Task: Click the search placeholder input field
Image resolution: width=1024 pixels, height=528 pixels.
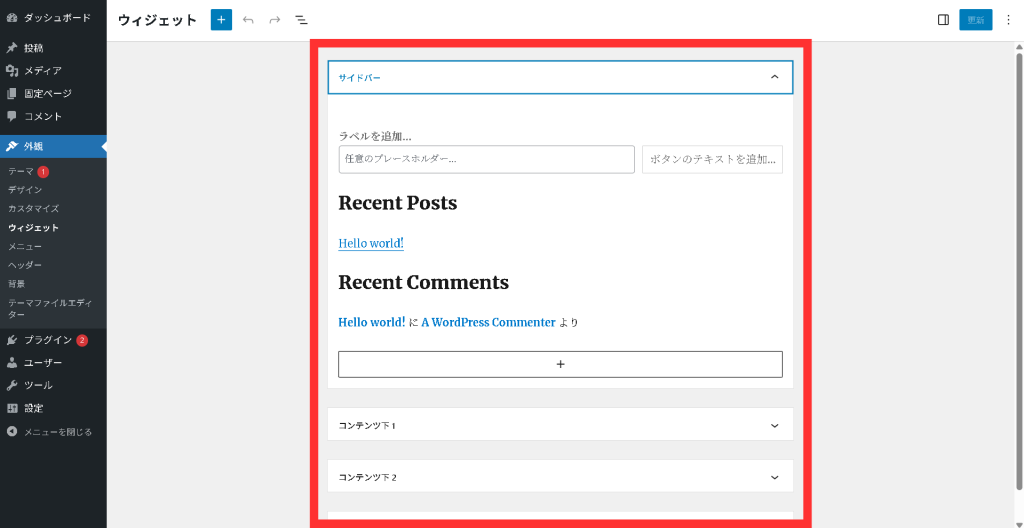Action: tap(486, 159)
